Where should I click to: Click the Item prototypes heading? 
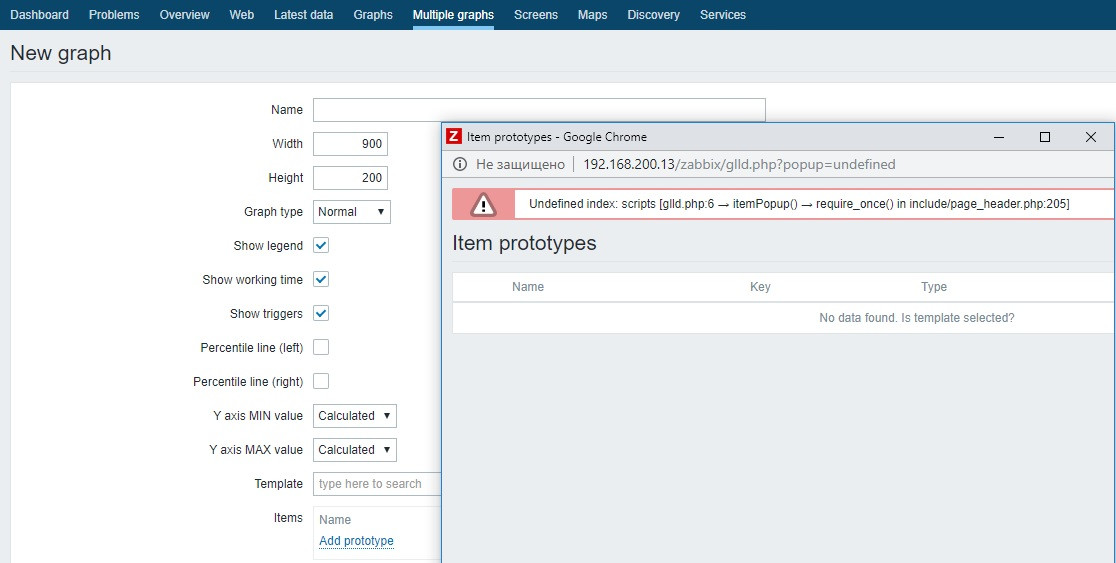pos(525,243)
